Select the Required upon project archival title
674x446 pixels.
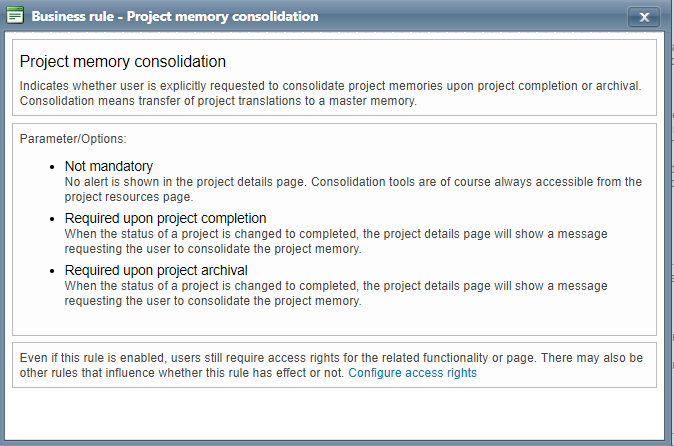(x=156, y=270)
